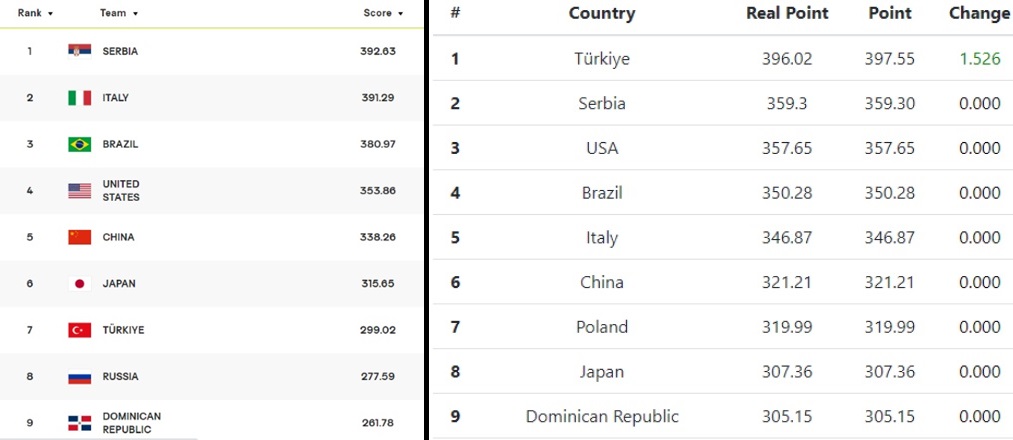Open the Team column sort dropdown
This screenshot has height=440, width=1013.
tap(119, 14)
